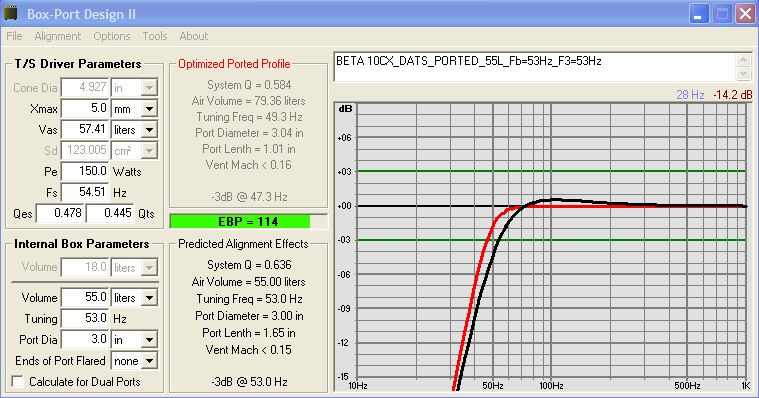Enable Calculate for Dual Ports checkbox
Screen dimensions: 759x398
pyautogui.click(x=18, y=382)
